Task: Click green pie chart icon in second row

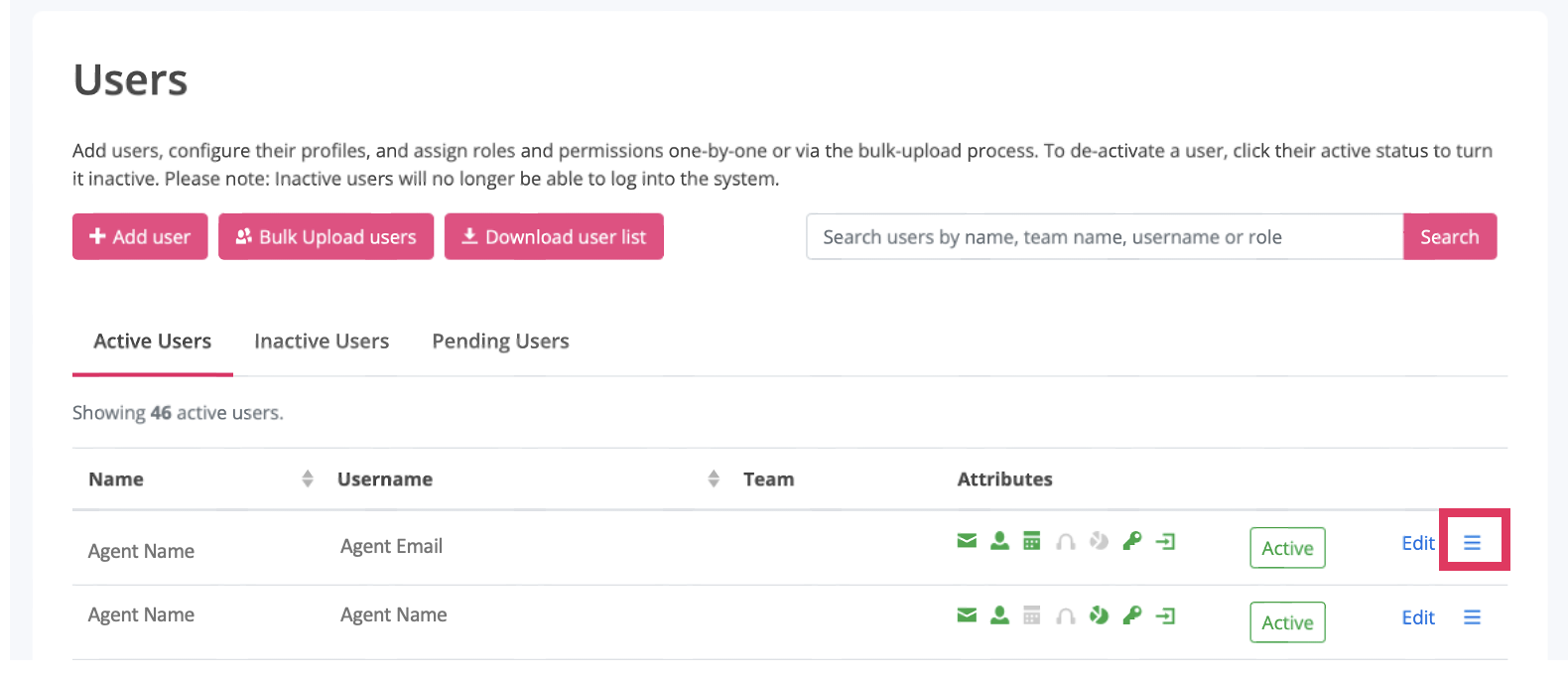Action: [x=1099, y=615]
